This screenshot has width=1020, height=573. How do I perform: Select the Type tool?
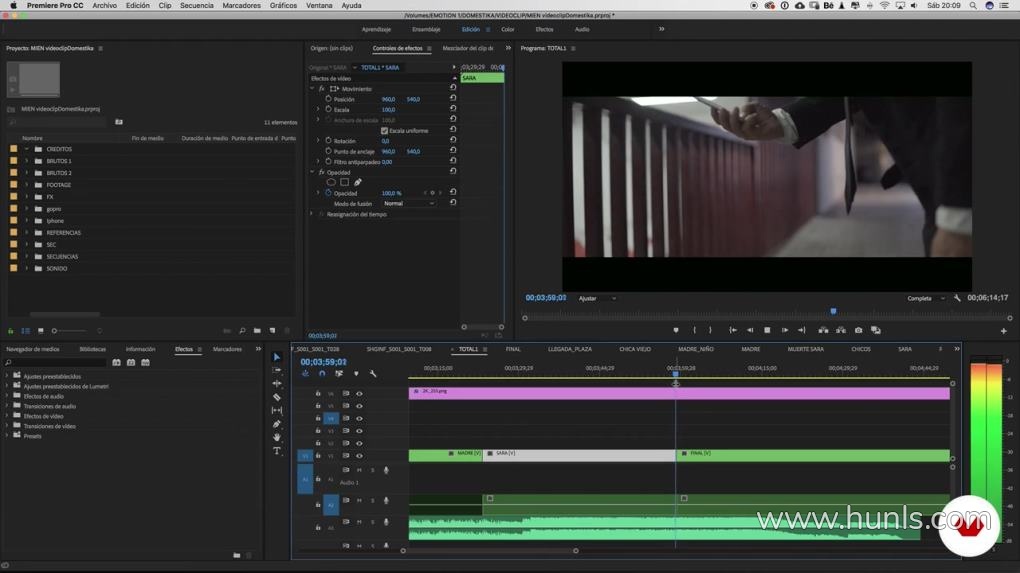(x=277, y=451)
